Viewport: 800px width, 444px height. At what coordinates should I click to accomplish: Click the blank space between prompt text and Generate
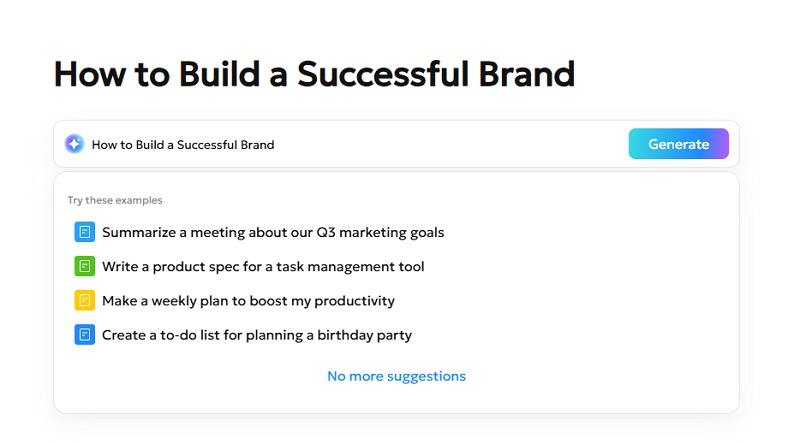[450, 144]
